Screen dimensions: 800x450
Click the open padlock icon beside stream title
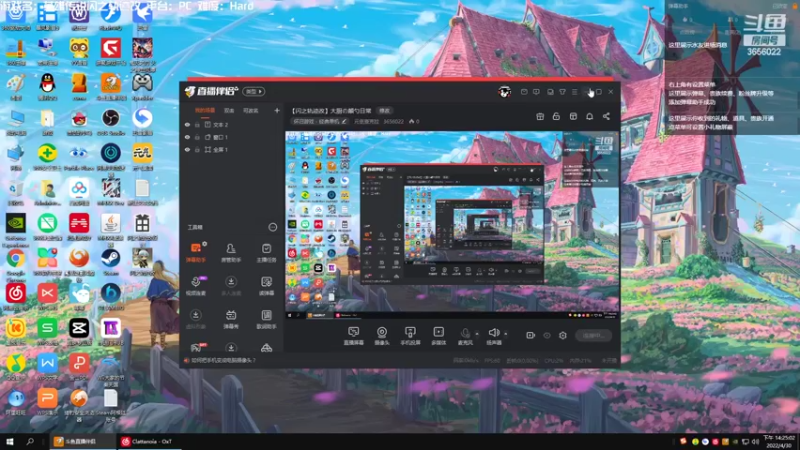tap(556, 116)
